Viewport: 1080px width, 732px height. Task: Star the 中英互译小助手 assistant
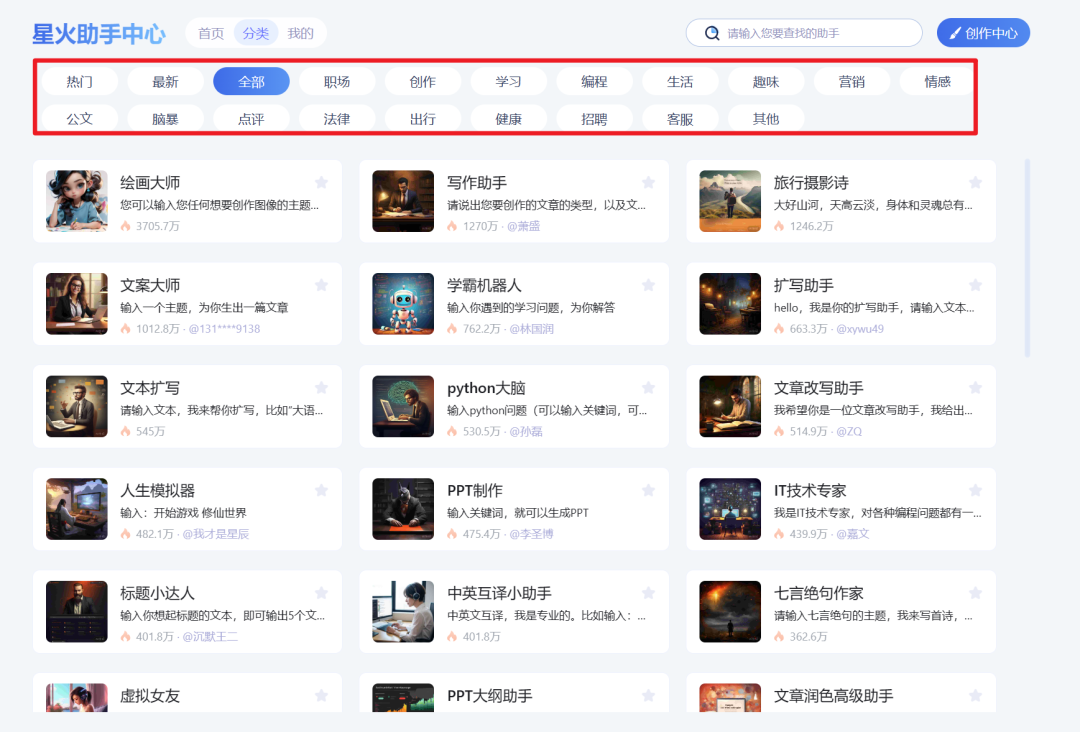pyautogui.click(x=648, y=593)
